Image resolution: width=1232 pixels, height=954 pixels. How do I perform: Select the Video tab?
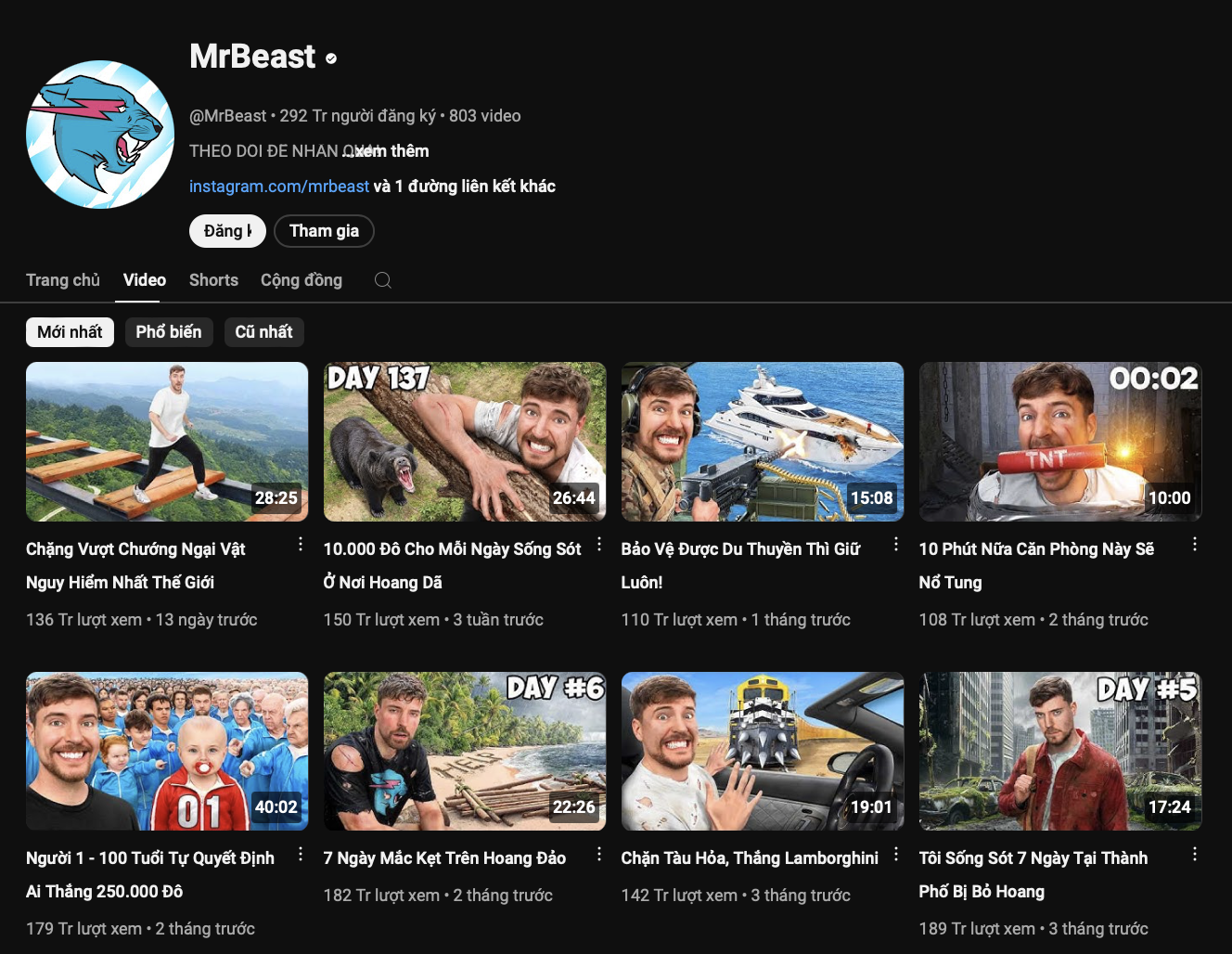tap(145, 280)
